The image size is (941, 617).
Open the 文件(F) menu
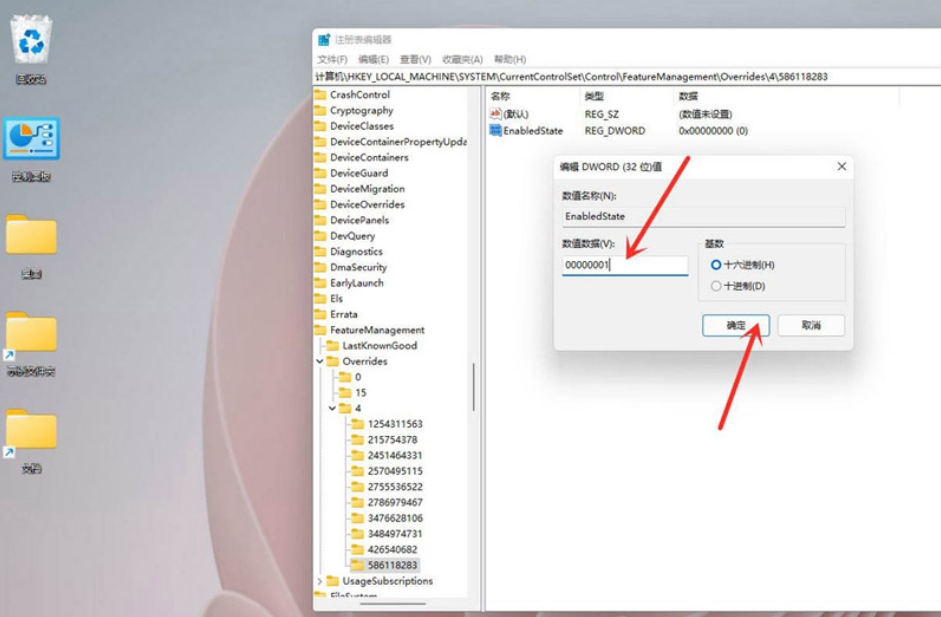click(332, 60)
